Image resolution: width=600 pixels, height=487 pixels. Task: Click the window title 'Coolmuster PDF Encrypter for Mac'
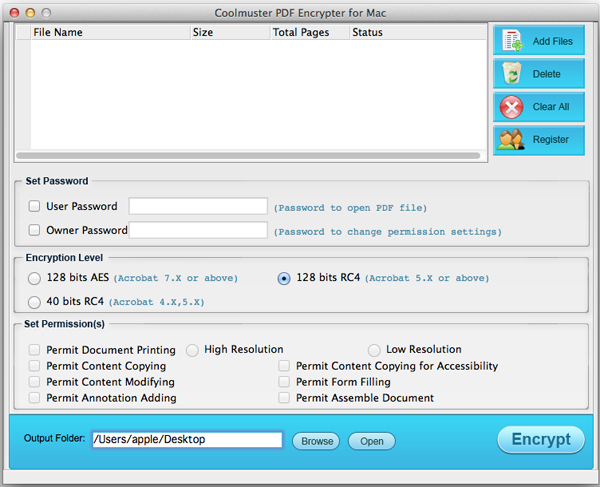[300, 13]
